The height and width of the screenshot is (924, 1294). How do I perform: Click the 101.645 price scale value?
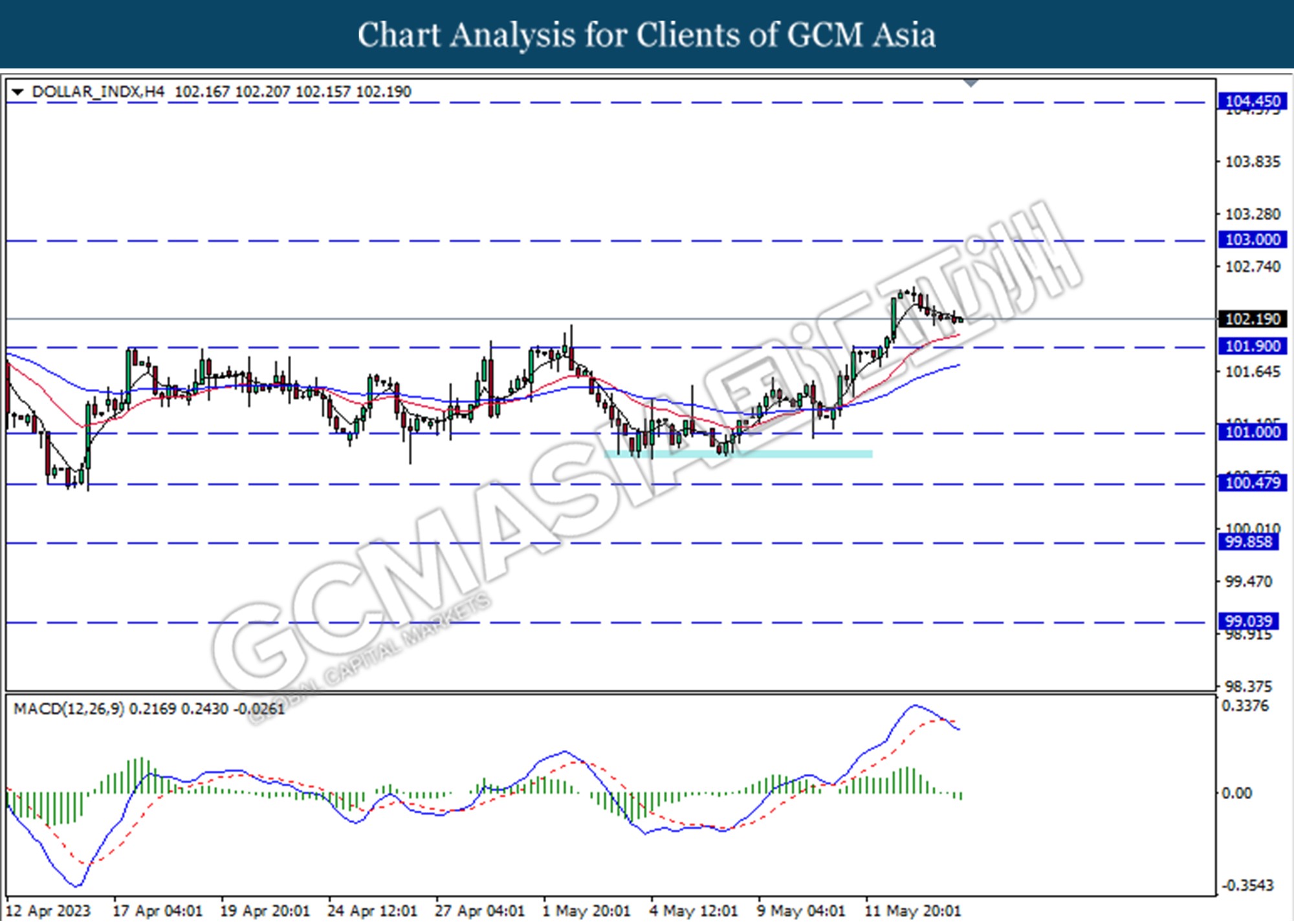point(1253,372)
